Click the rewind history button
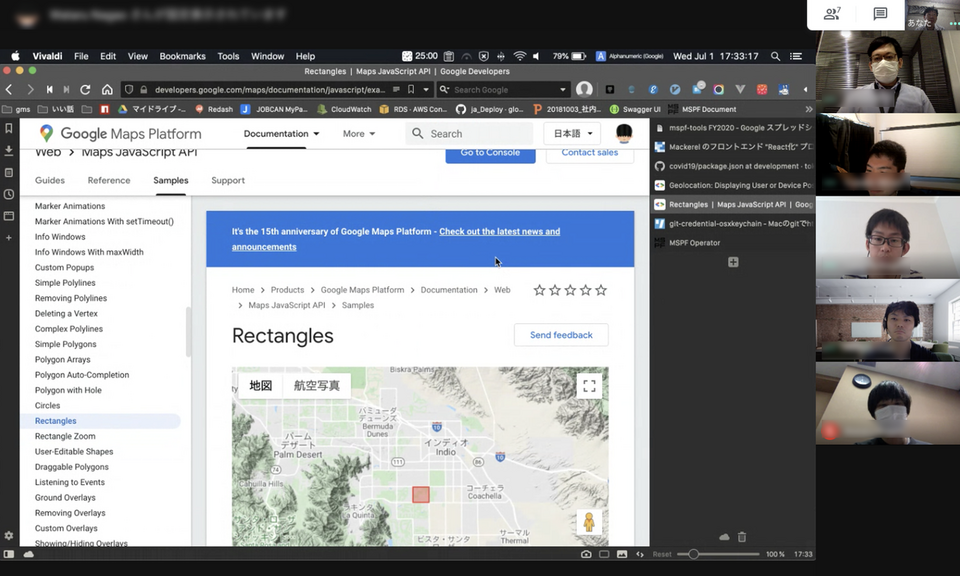 tap(50, 89)
